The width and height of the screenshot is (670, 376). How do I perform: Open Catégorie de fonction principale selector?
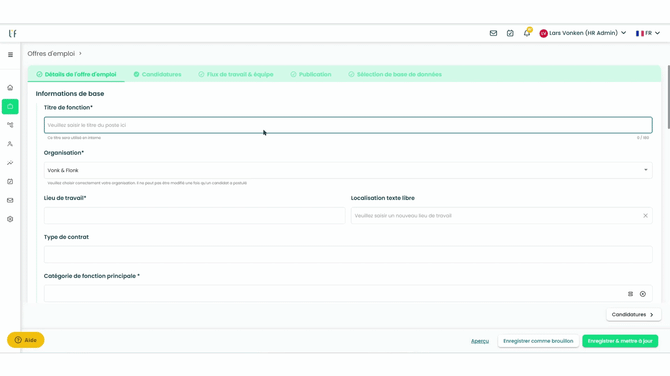[348, 294]
